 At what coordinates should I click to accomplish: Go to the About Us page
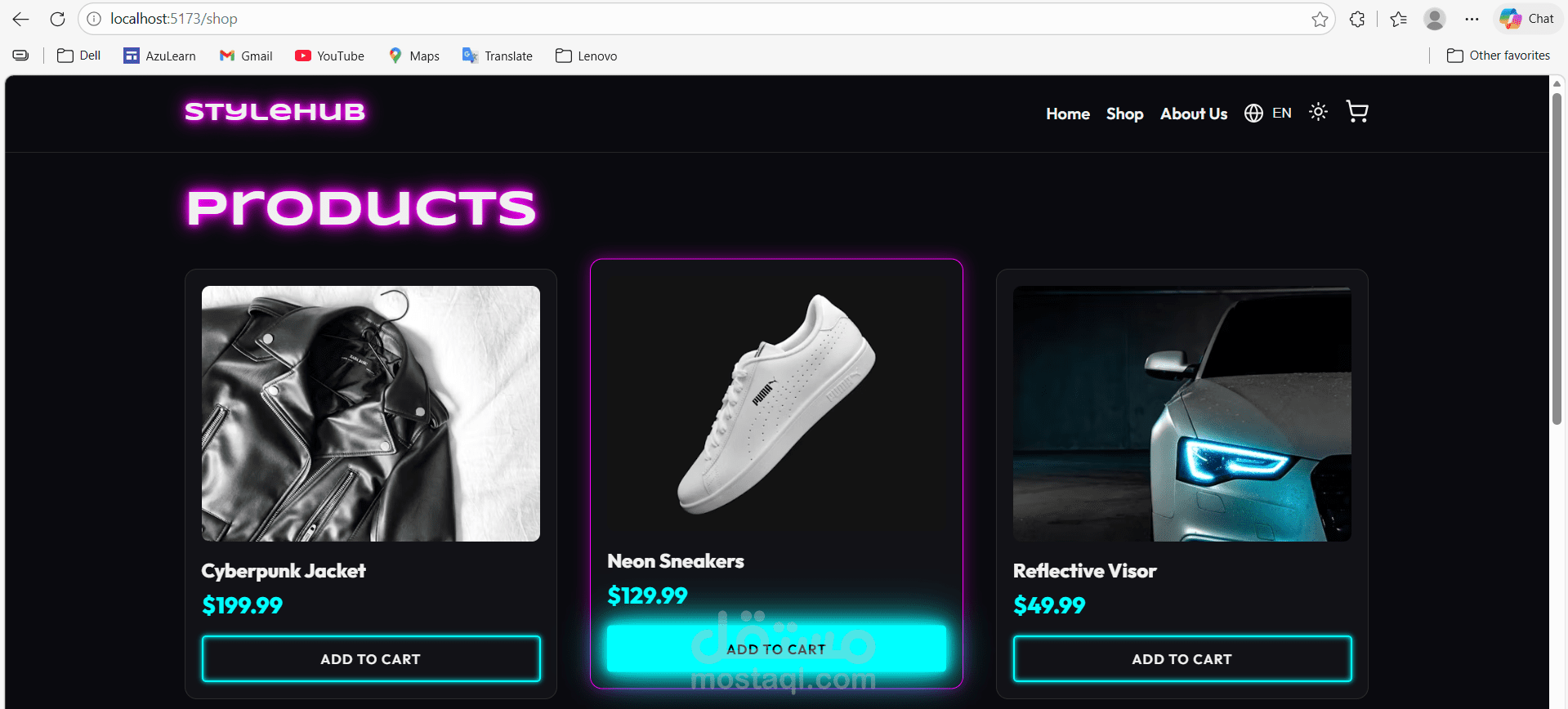pyautogui.click(x=1194, y=114)
